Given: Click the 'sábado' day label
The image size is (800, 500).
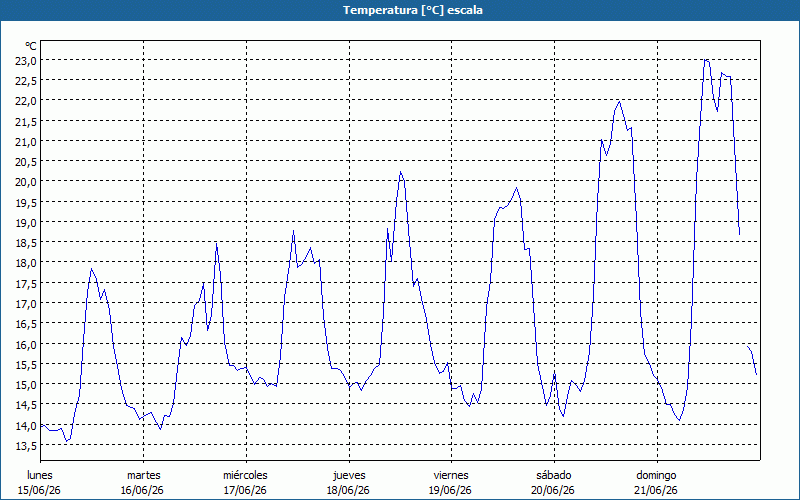Looking at the screenshot, I should pyautogui.click(x=554, y=475).
